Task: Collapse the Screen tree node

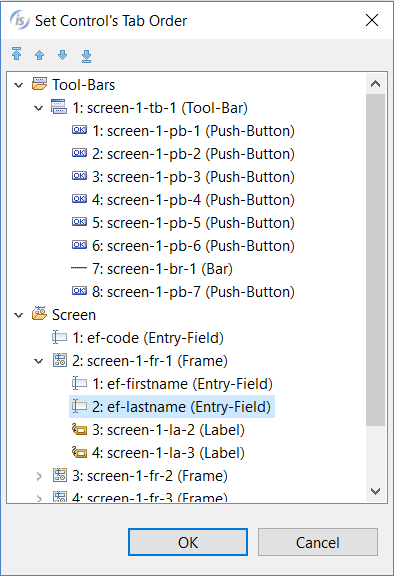Action: [x=18, y=315]
